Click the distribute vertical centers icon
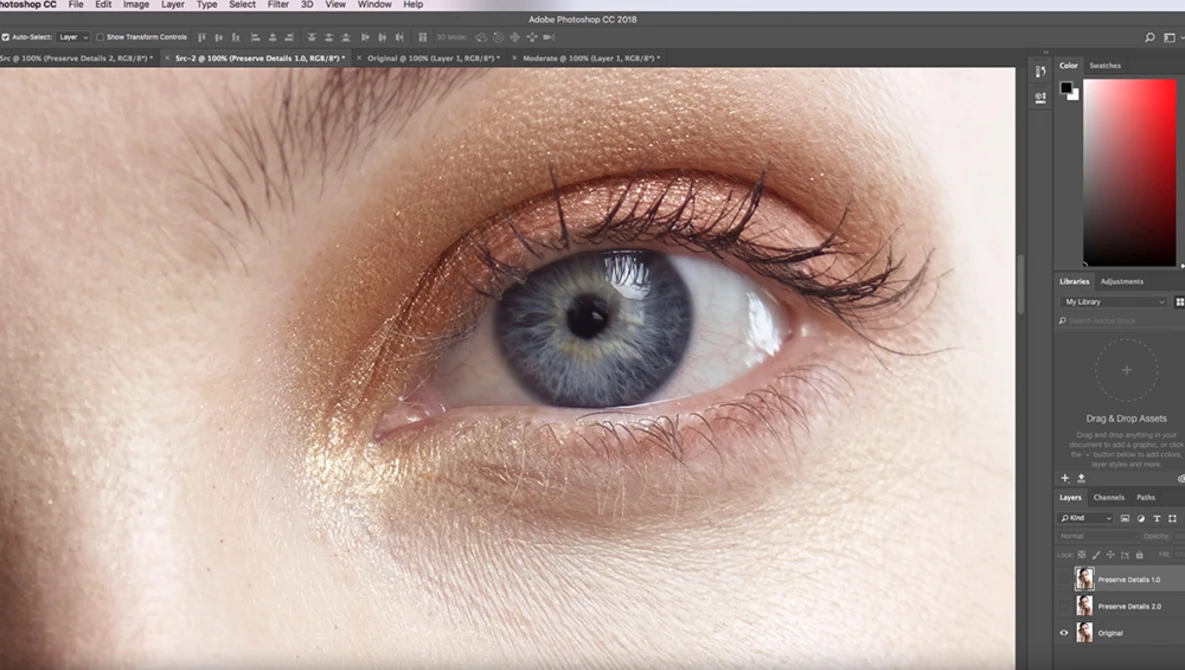Screen dimensions: 1185x670 329,37
